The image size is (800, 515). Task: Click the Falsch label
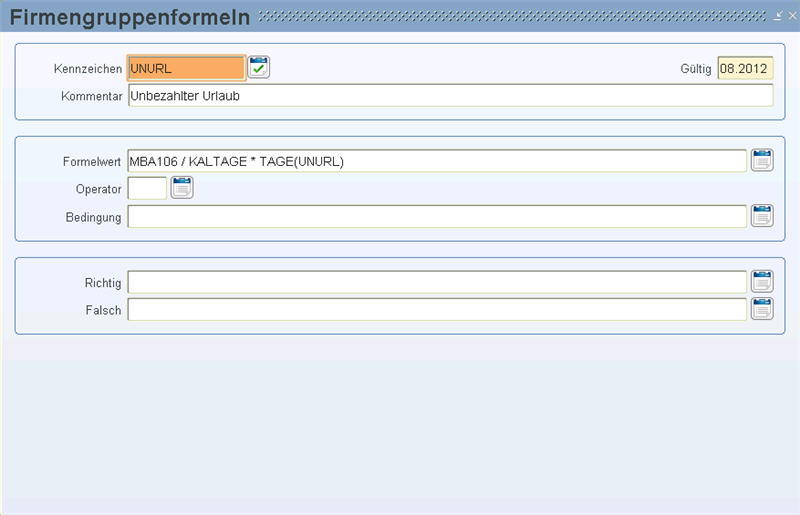click(104, 310)
